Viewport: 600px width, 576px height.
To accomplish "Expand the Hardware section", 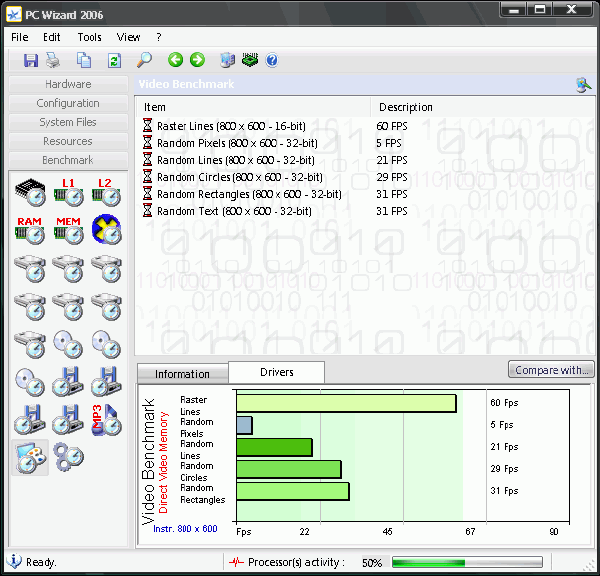I will [x=68, y=84].
